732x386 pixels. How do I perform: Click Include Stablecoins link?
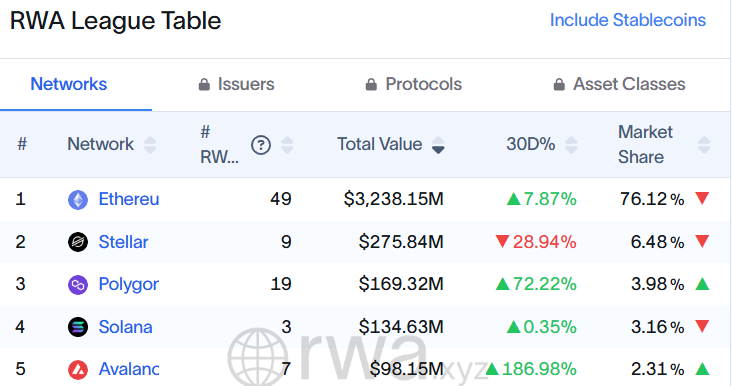[x=627, y=20]
